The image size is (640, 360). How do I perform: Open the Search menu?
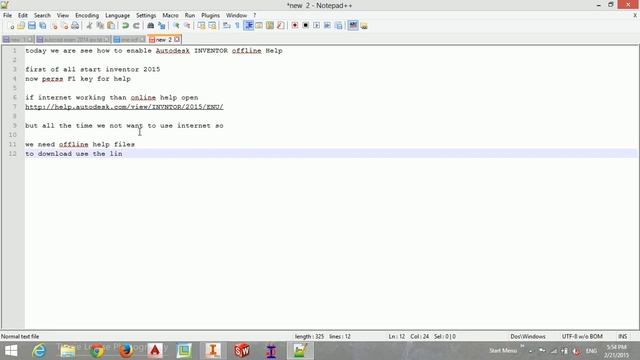(42, 16)
